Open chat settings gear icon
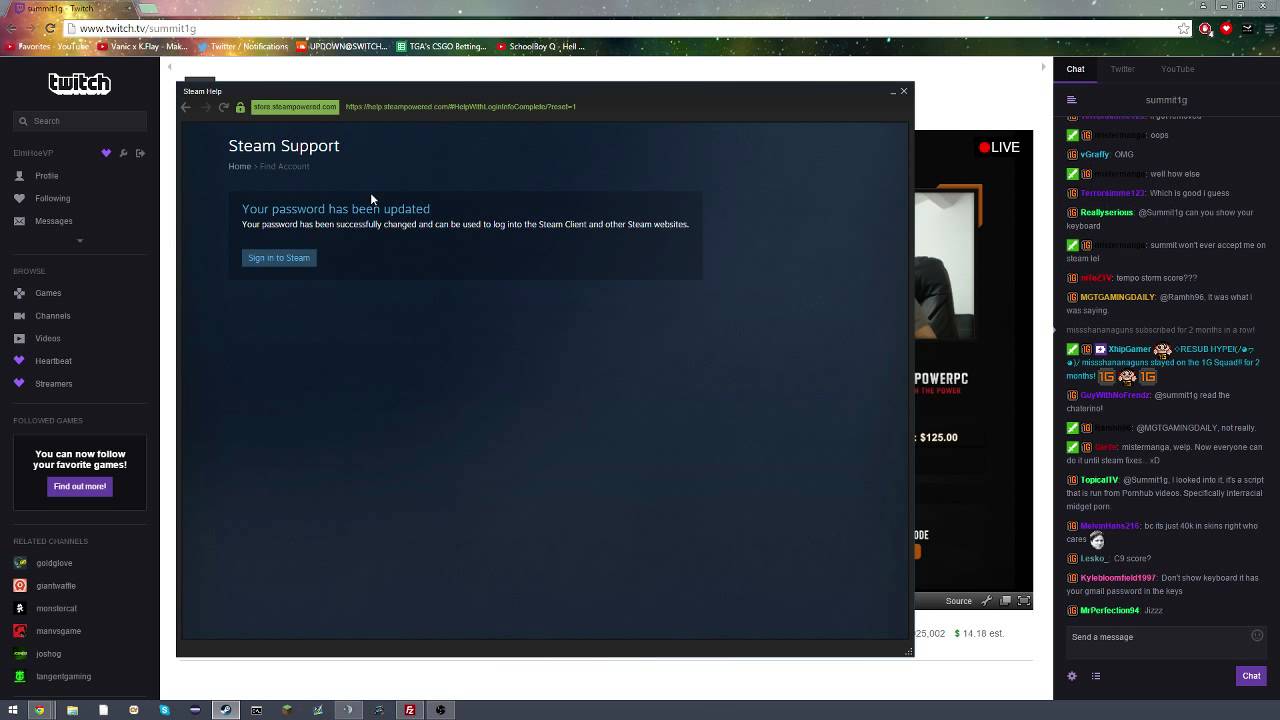1280x720 pixels. [x=1072, y=676]
